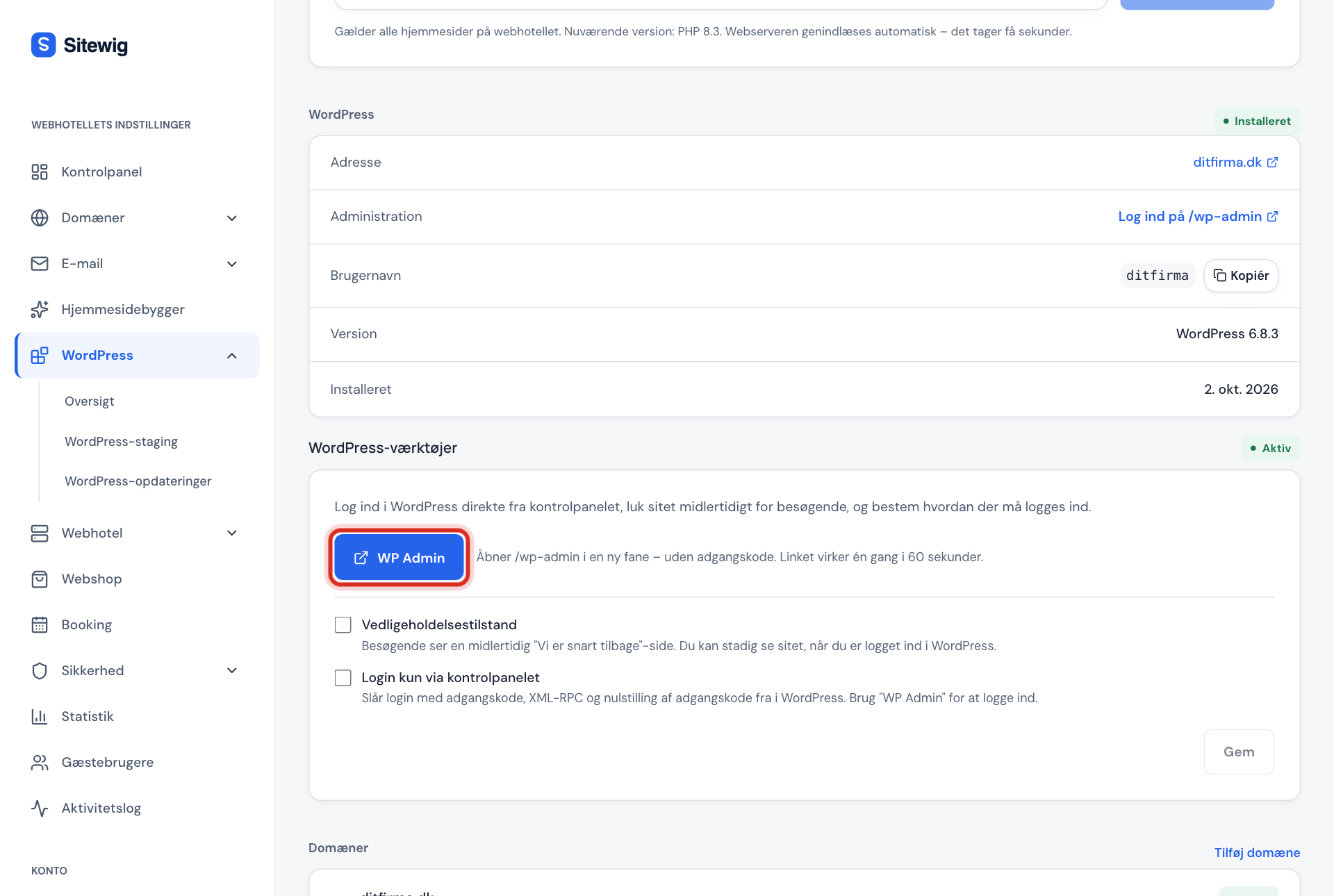Viewport: 1334px width, 896px height.
Task: Click the WordPress blocks icon in sidebar
Action: pos(40,355)
